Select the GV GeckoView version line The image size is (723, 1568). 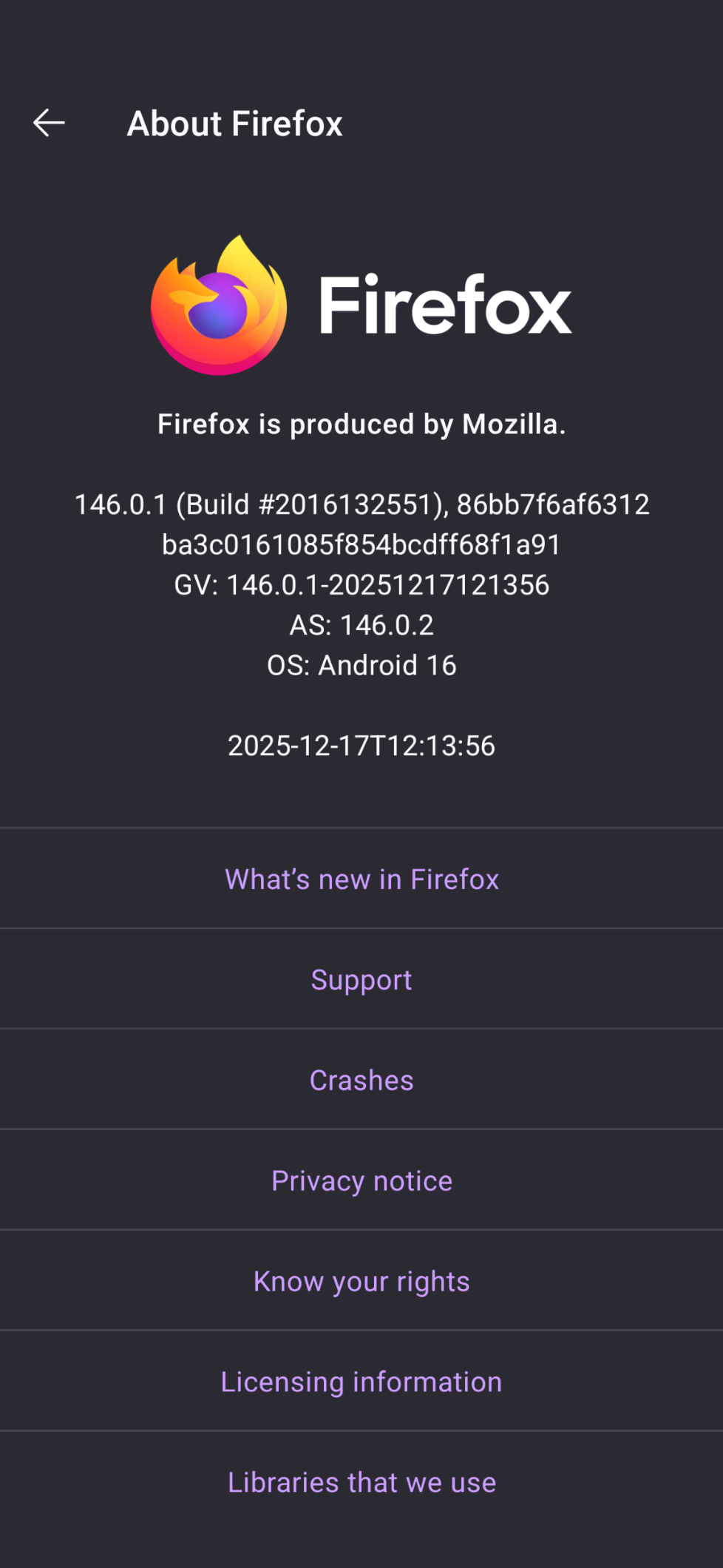(361, 585)
